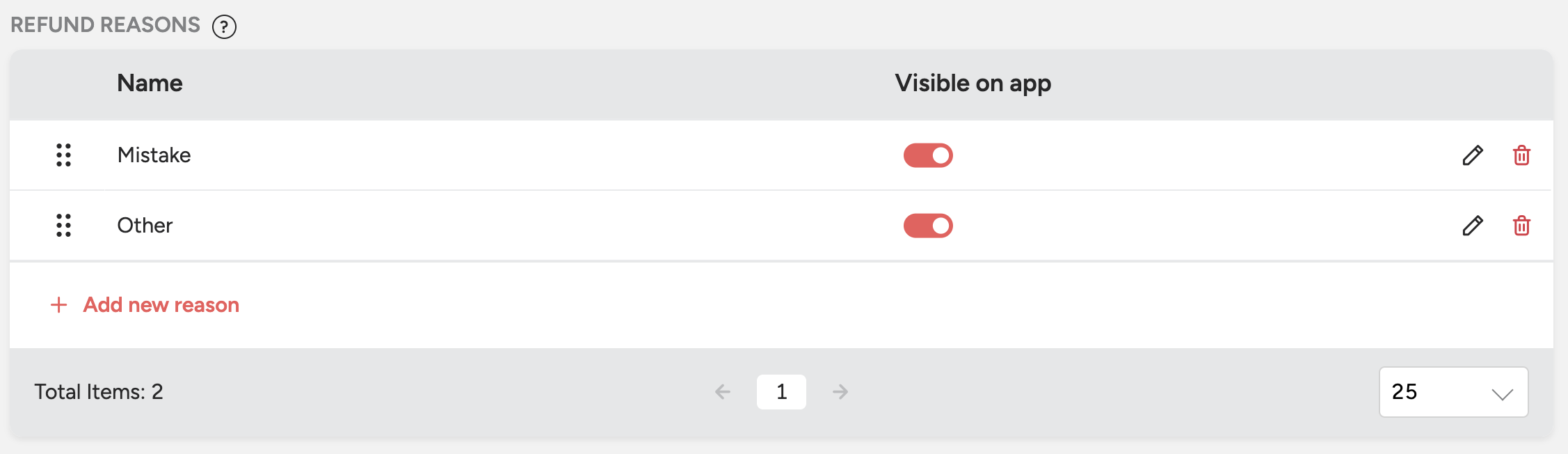This screenshot has height=454, width=1568.
Task: Delete the Other refund reason
Action: (1521, 226)
